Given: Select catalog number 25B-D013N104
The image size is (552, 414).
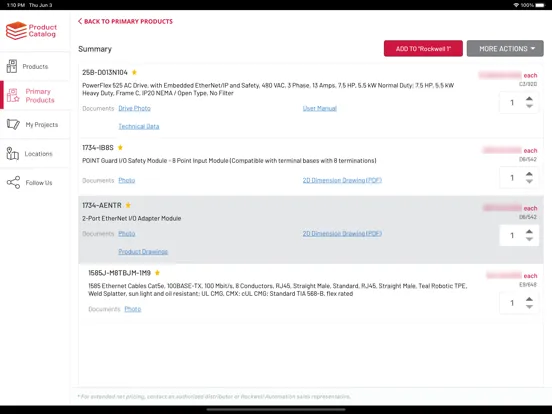Looking at the screenshot, I should 105,73.
